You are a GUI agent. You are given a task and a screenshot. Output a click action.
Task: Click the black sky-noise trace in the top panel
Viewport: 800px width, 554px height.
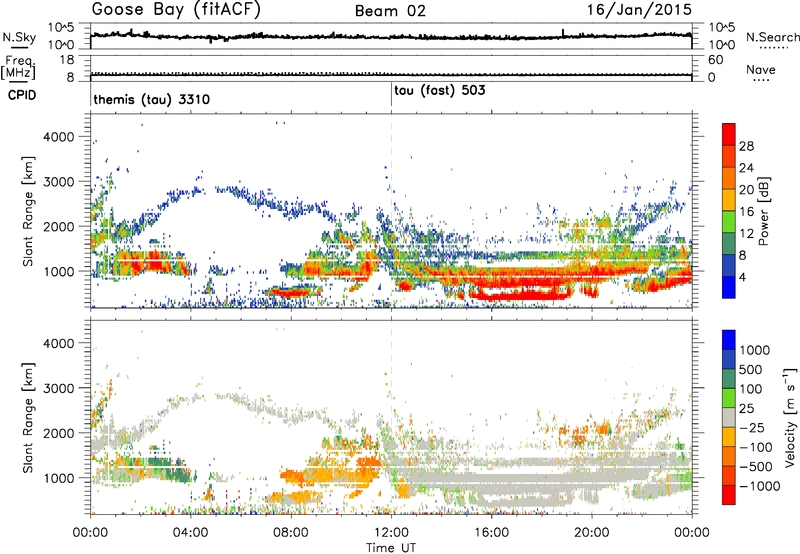click(391, 37)
